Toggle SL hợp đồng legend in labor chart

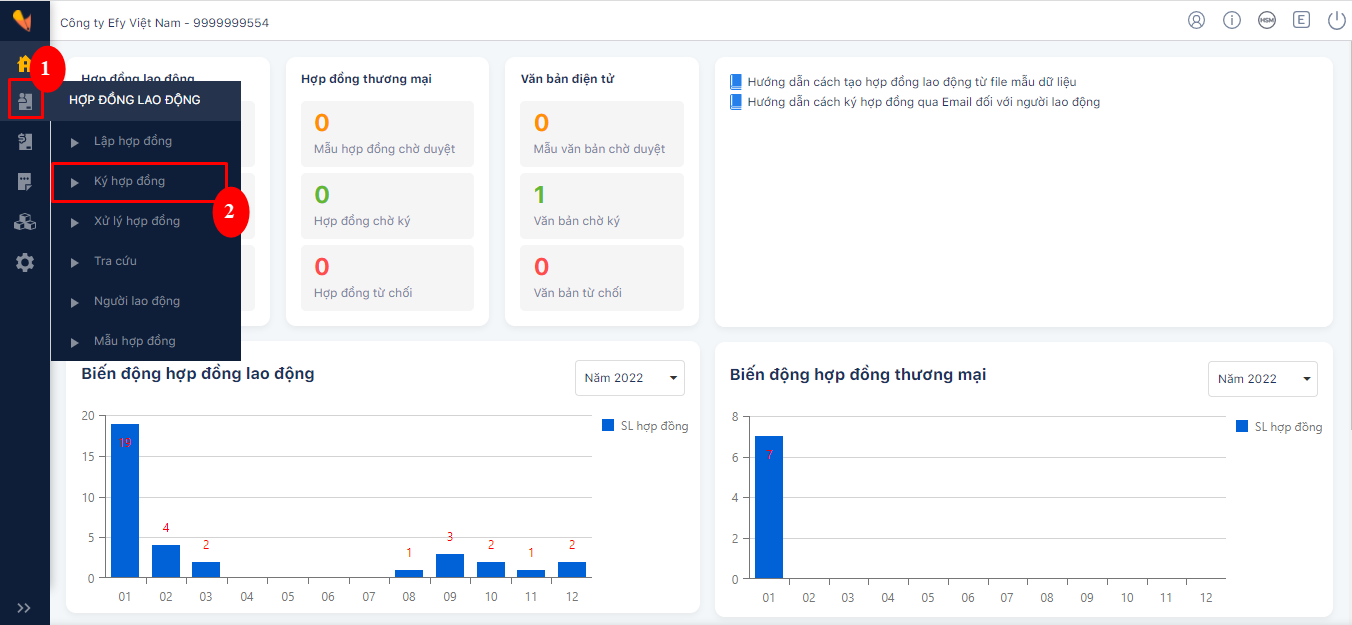click(645, 426)
